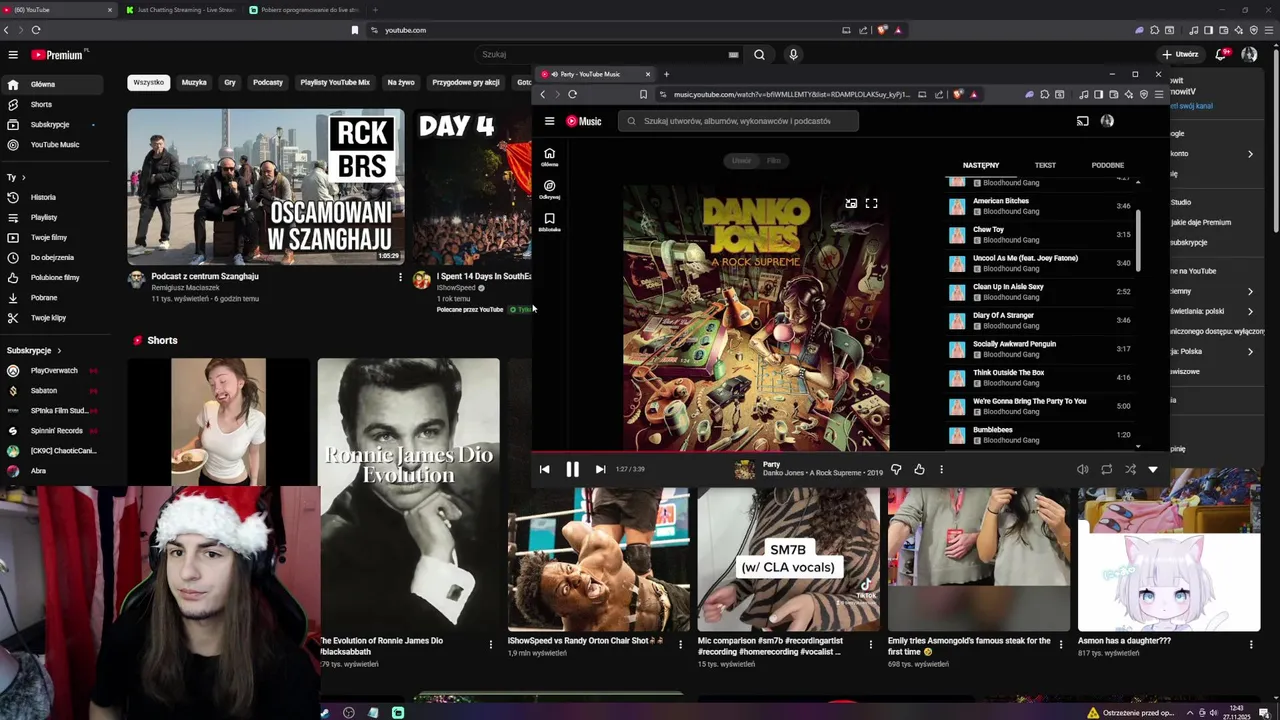Pause the playing song in YouTube Music

pos(572,469)
